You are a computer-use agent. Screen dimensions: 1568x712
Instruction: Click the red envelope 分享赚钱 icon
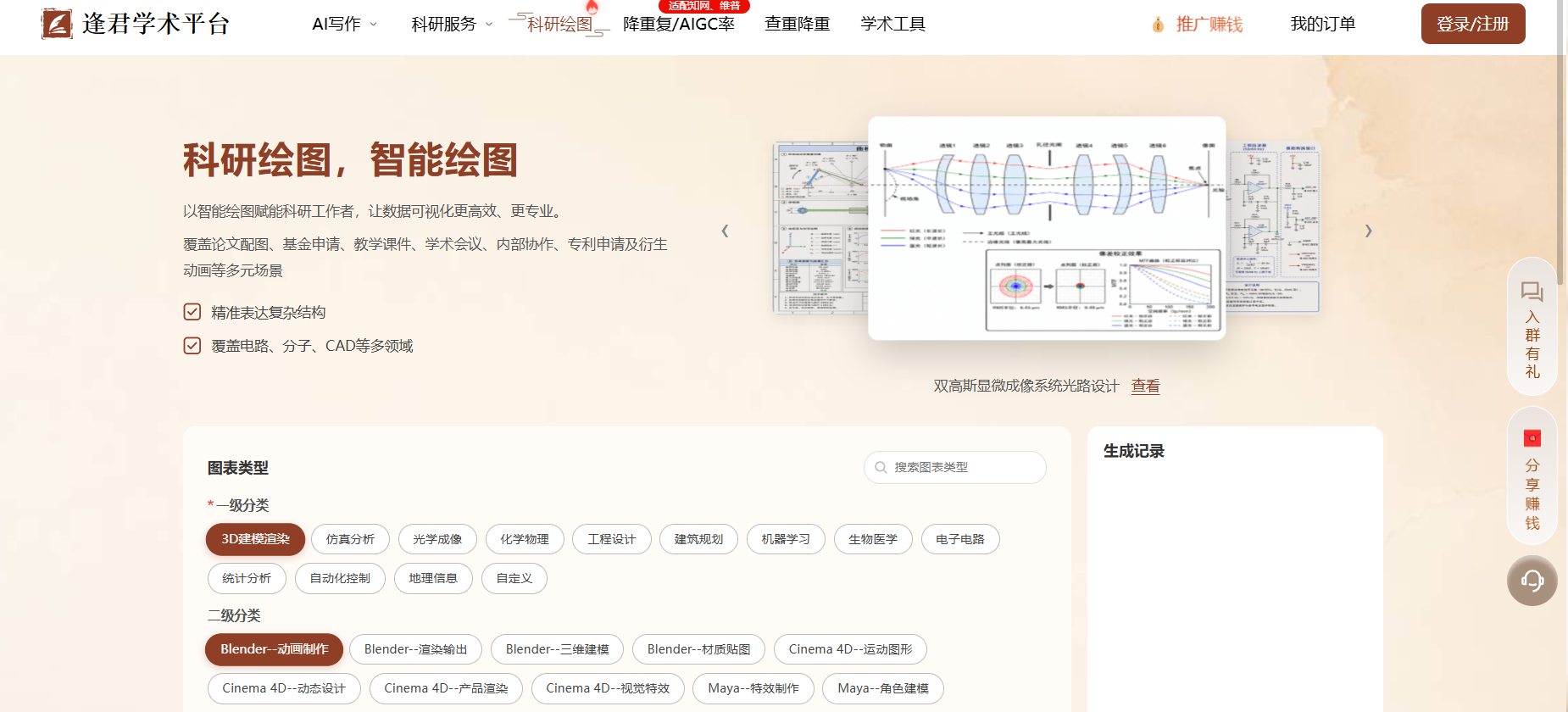(1532, 438)
